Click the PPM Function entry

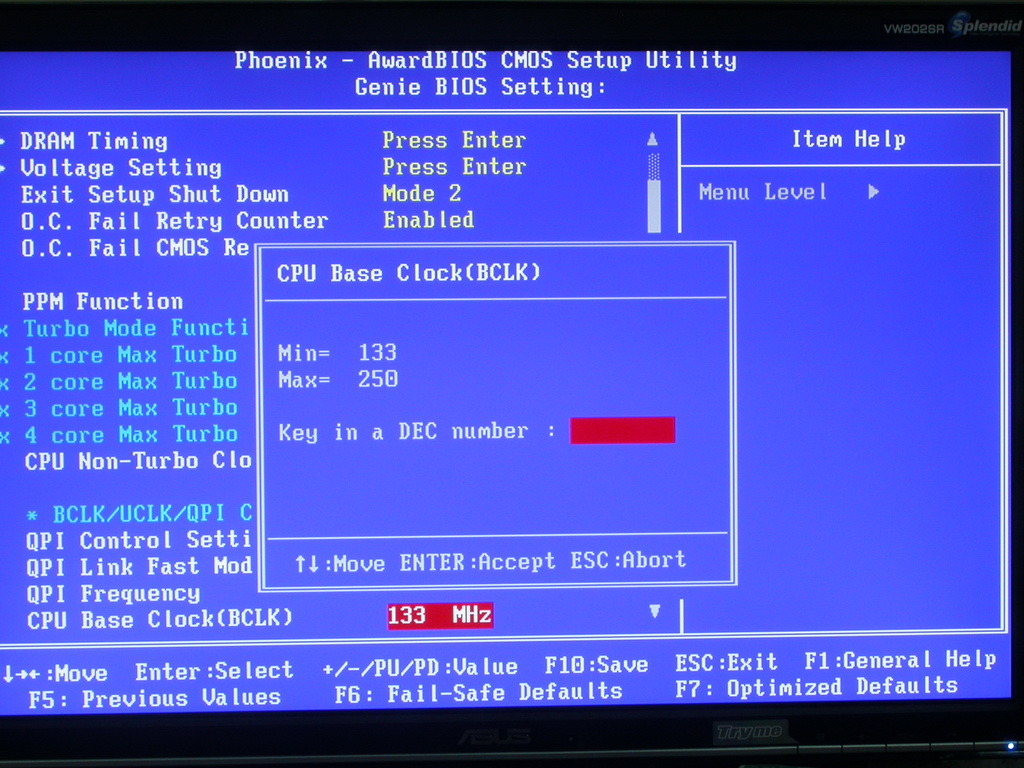103,302
